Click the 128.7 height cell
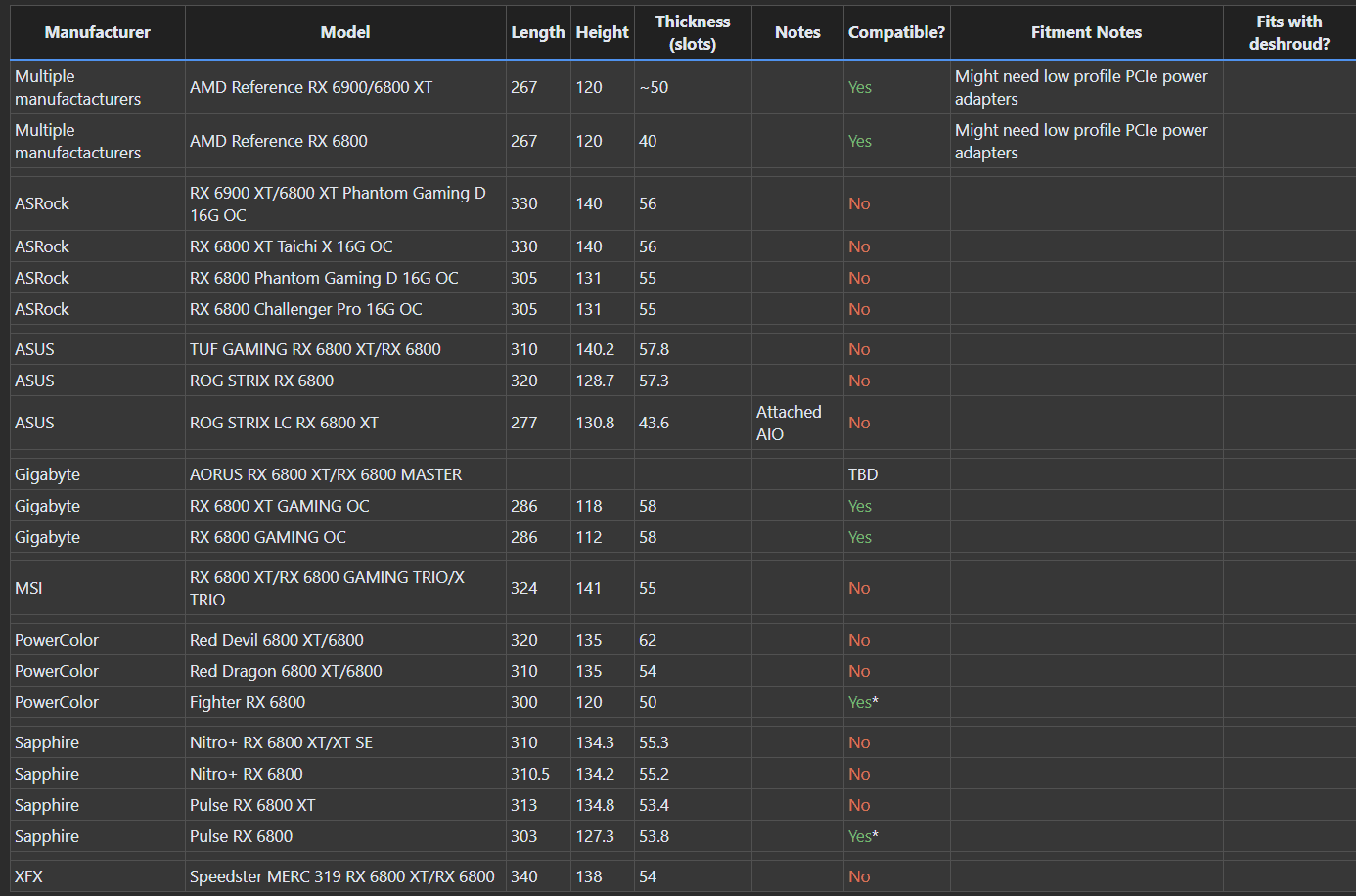The width and height of the screenshot is (1356, 896). coord(603,381)
